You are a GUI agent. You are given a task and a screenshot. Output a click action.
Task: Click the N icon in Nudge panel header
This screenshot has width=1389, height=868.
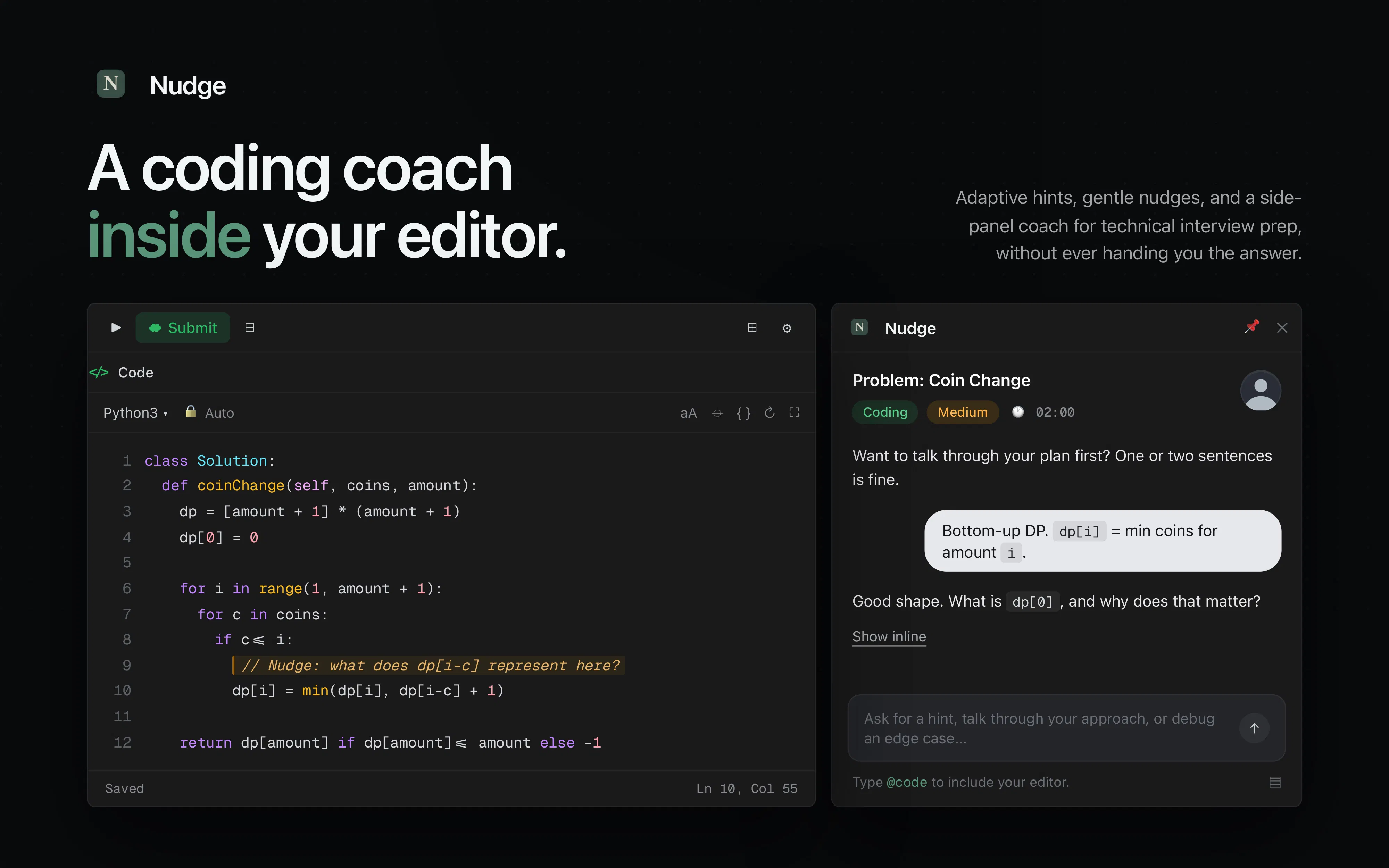[x=859, y=327]
